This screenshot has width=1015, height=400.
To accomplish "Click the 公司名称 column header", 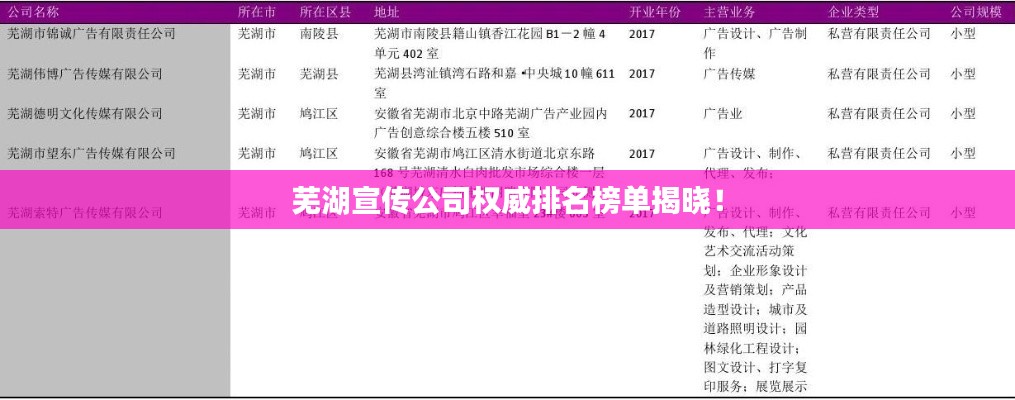I will pyautogui.click(x=33, y=12).
